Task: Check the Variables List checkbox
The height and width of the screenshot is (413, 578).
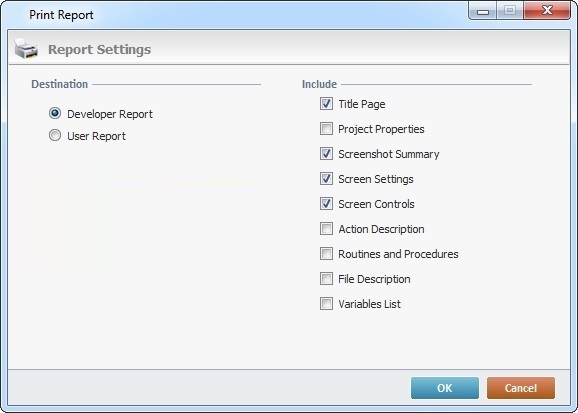Action: pos(326,304)
